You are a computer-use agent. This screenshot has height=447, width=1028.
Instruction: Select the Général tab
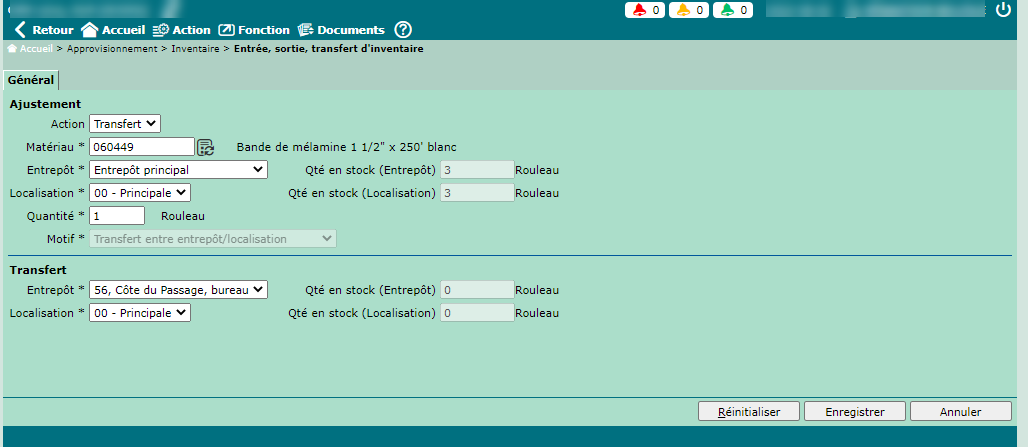click(31, 80)
